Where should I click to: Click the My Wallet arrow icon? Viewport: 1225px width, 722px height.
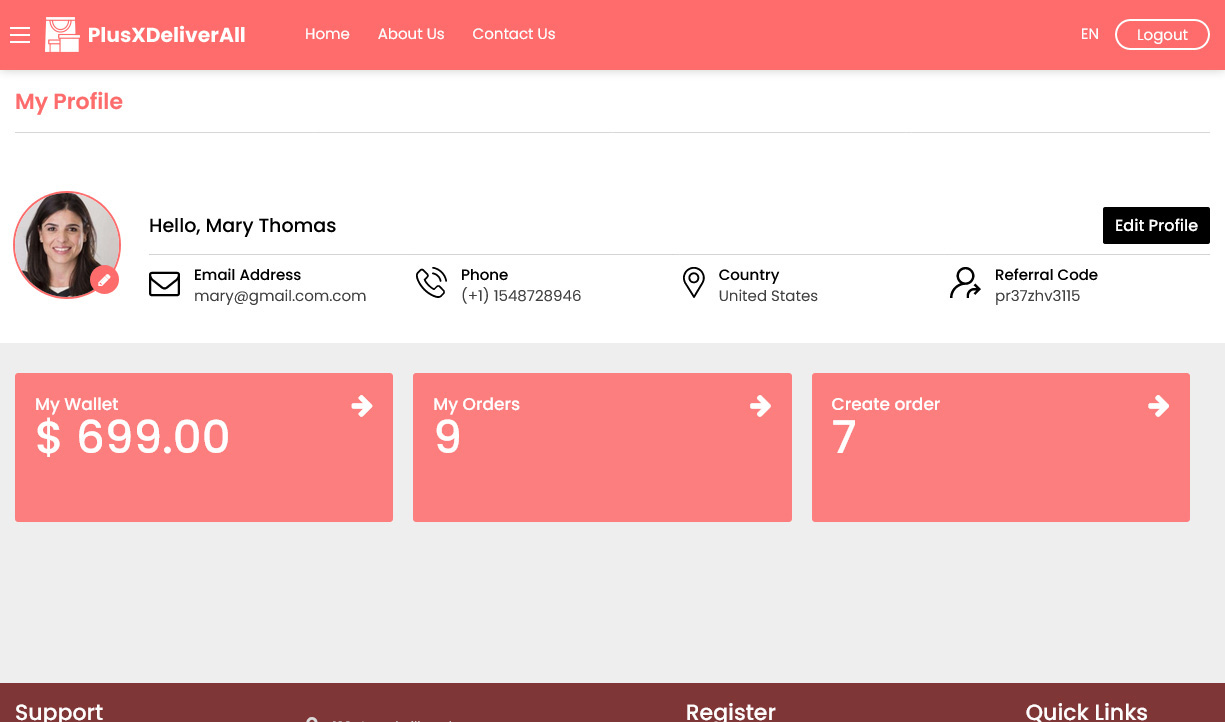point(362,405)
